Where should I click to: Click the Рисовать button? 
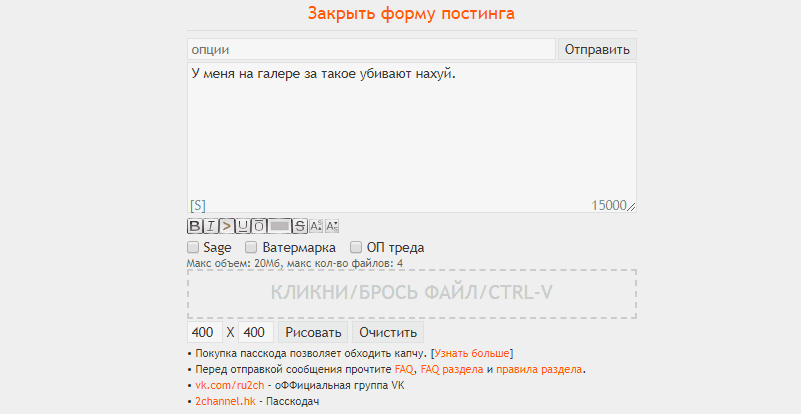click(x=313, y=332)
